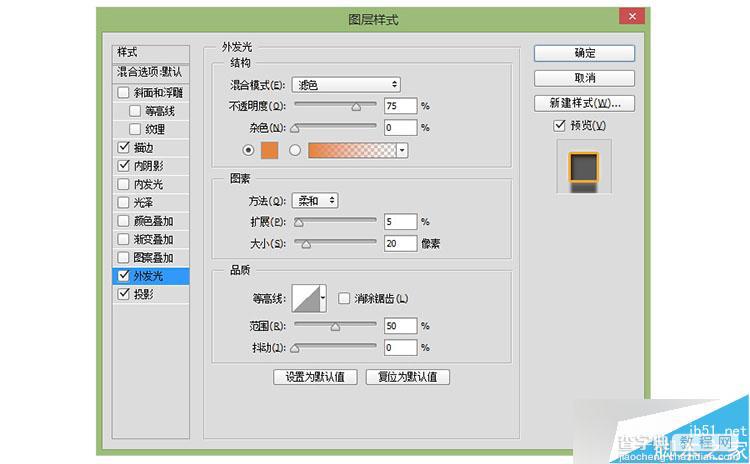Viewport: 750px width, 464px height.
Task: Click 复位为默认值 button
Action: coord(408,377)
